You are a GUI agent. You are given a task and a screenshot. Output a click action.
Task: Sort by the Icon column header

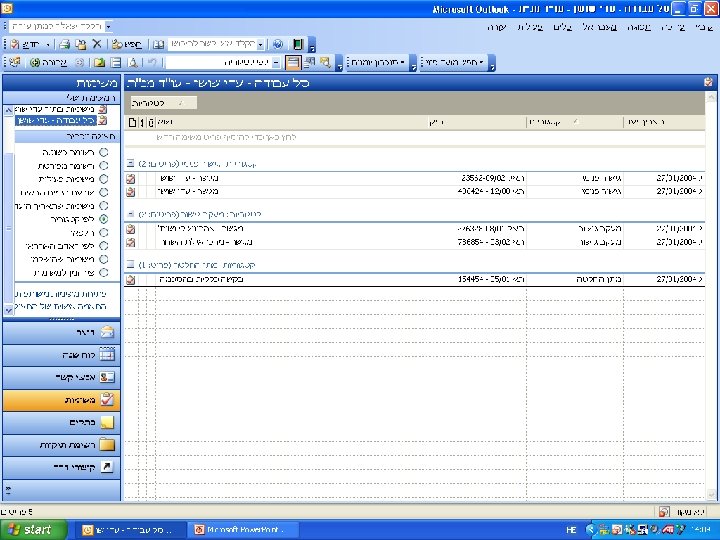(x=132, y=123)
